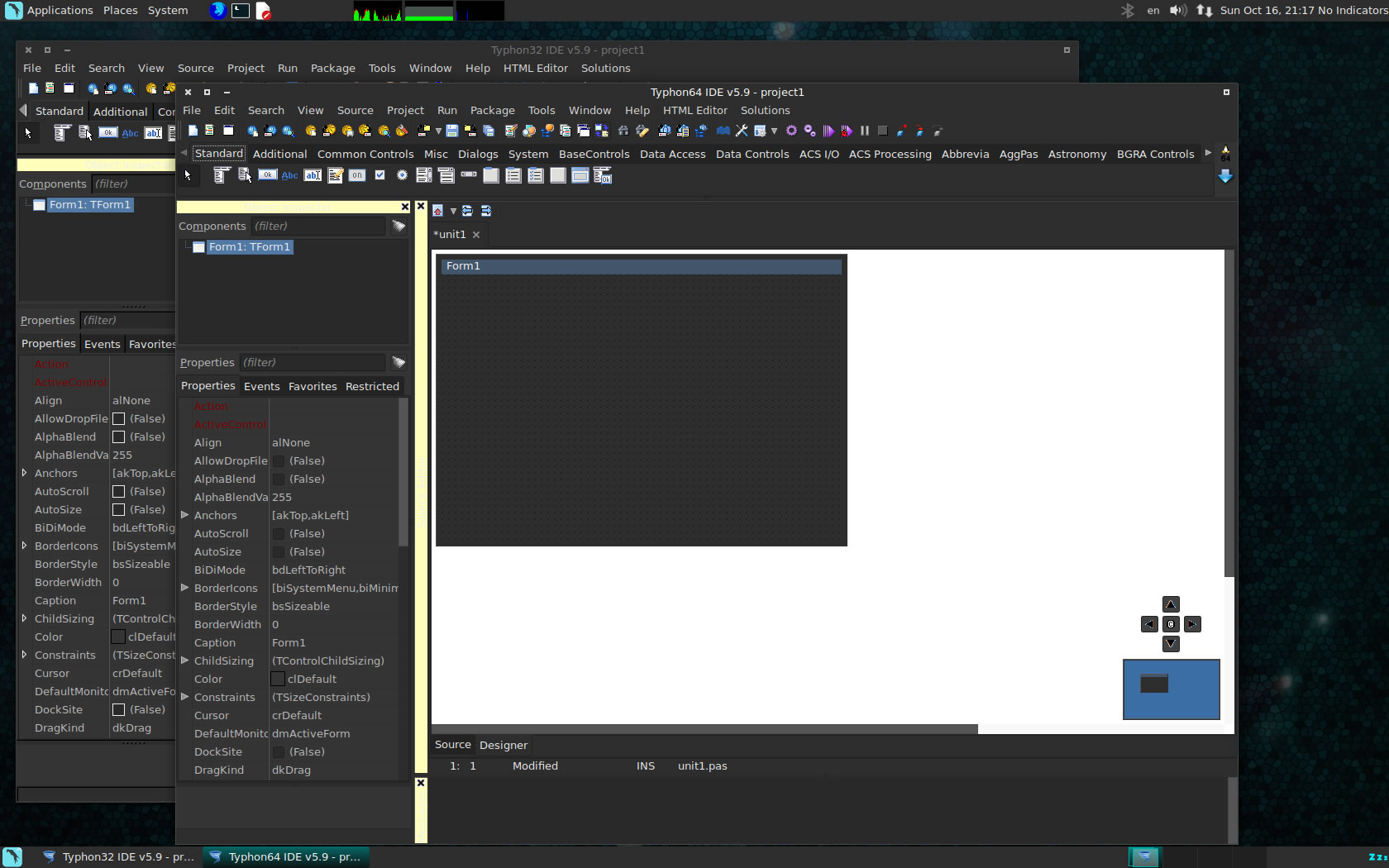The height and width of the screenshot is (868, 1389).
Task: Expand Constraints property in Typhon64 inspector
Action: click(x=185, y=697)
